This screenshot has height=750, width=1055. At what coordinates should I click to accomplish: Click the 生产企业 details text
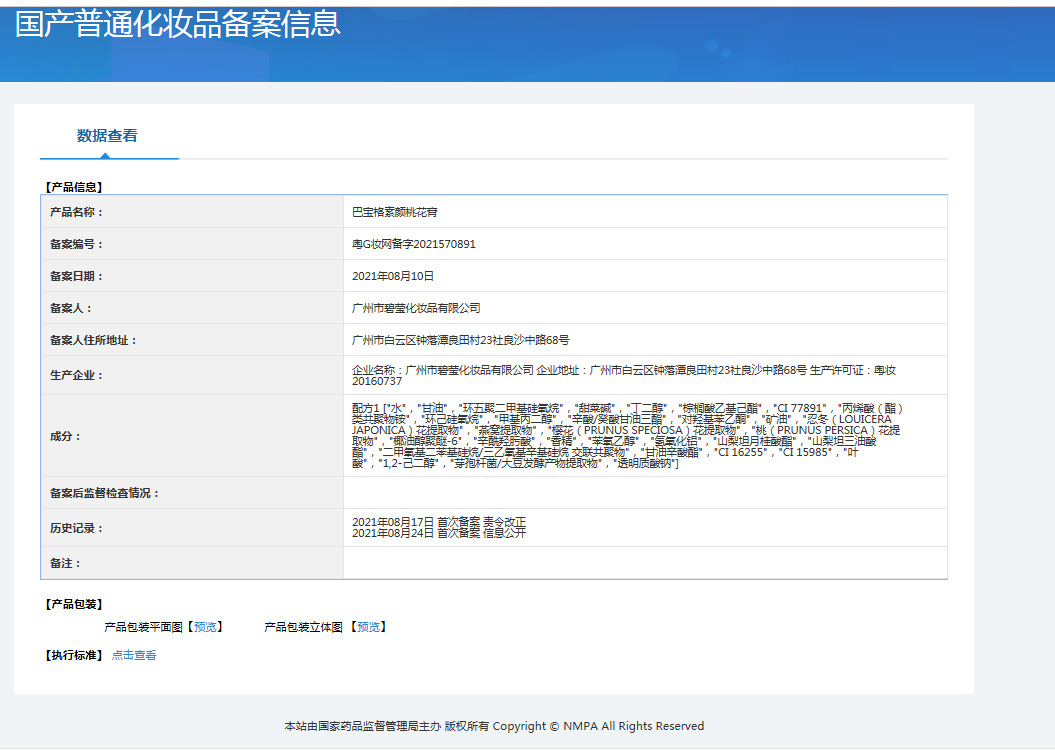pos(624,375)
